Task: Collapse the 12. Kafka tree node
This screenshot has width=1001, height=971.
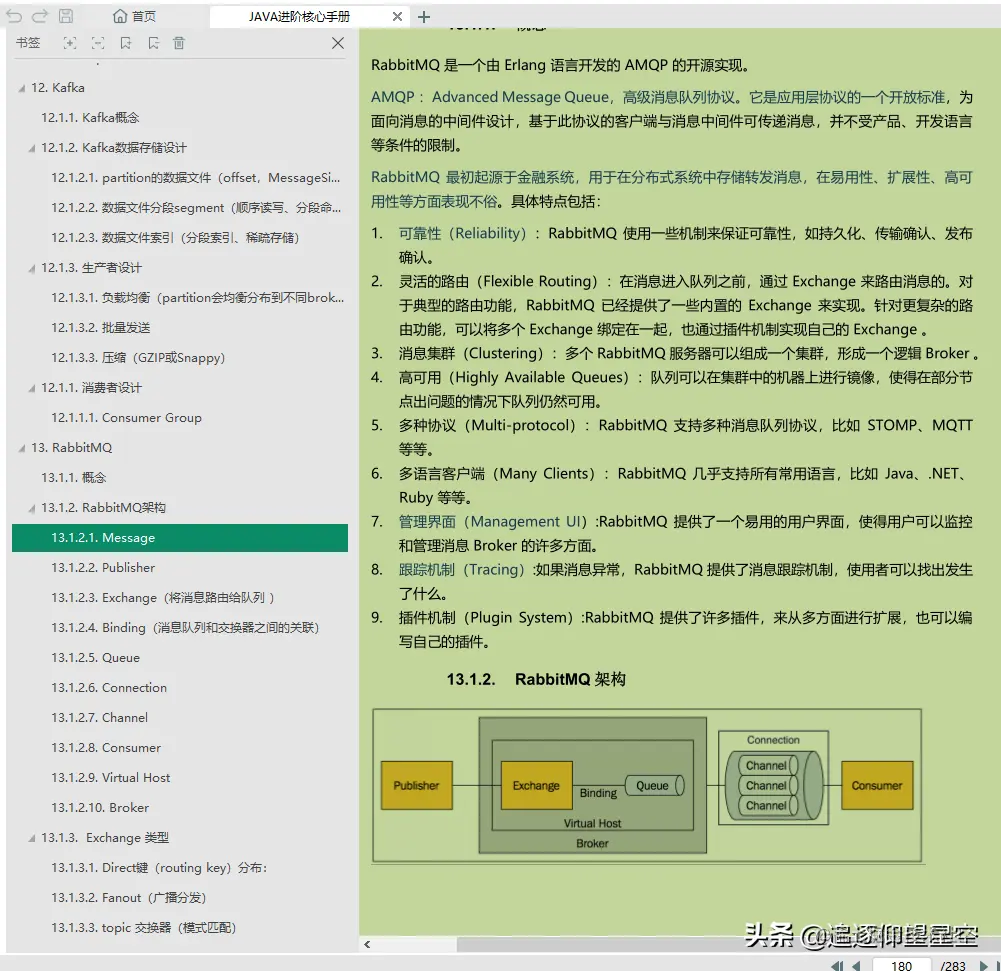Action: pyautogui.click(x=22, y=88)
